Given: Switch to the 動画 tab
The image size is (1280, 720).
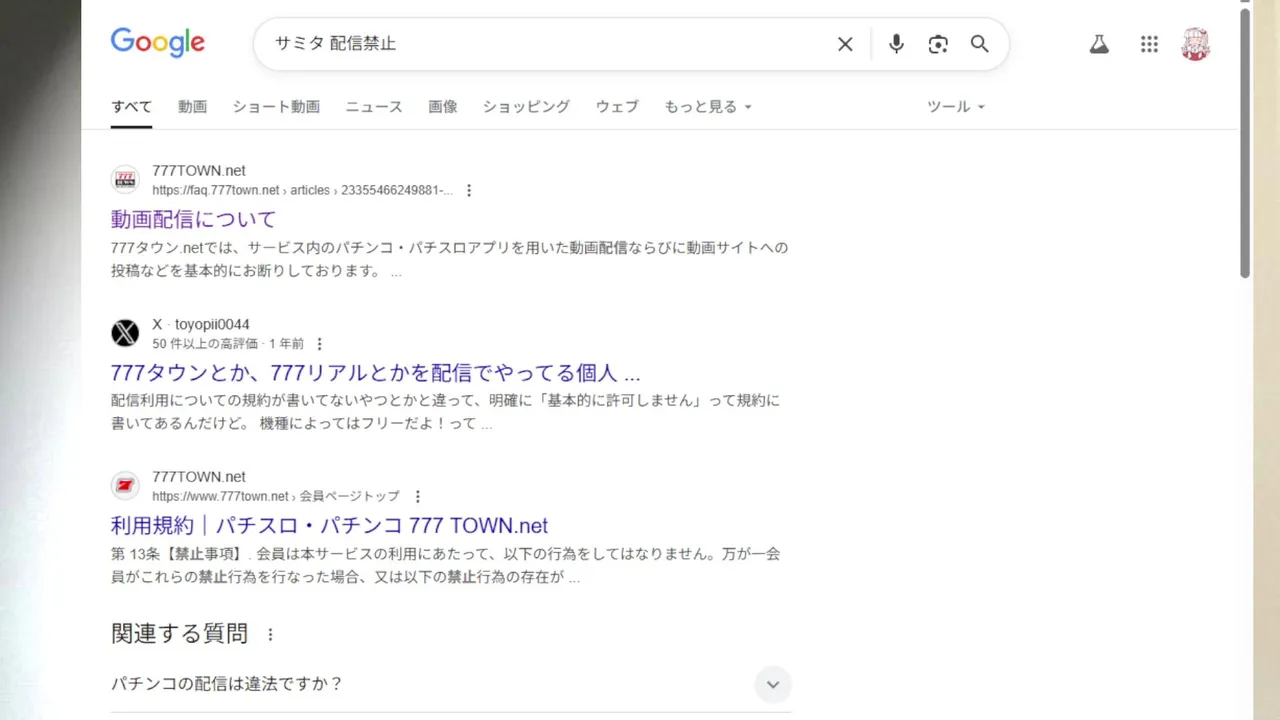Looking at the screenshot, I should 192,106.
